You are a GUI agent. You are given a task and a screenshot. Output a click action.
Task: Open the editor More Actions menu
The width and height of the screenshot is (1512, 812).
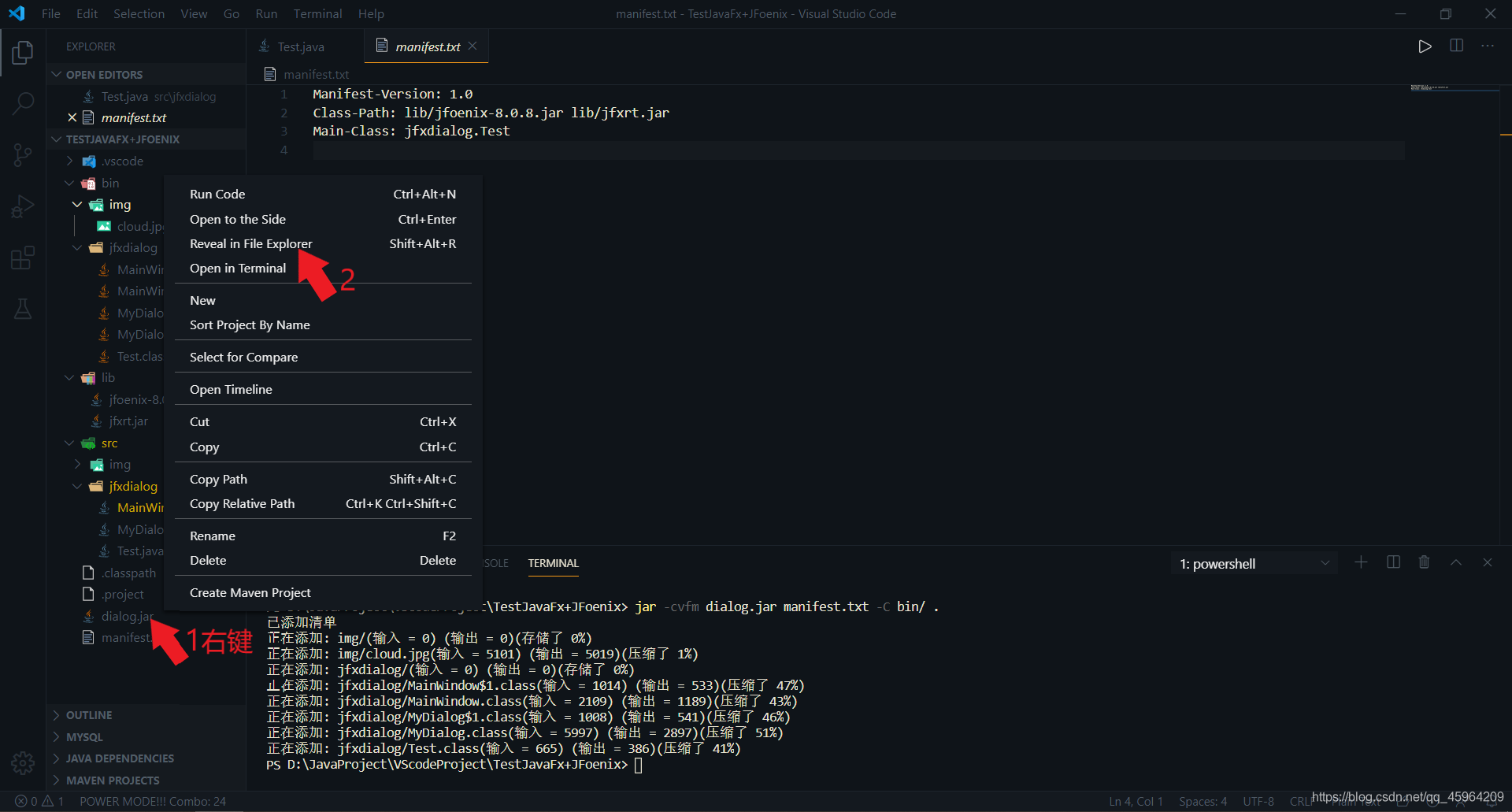pyautogui.click(x=1488, y=46)
